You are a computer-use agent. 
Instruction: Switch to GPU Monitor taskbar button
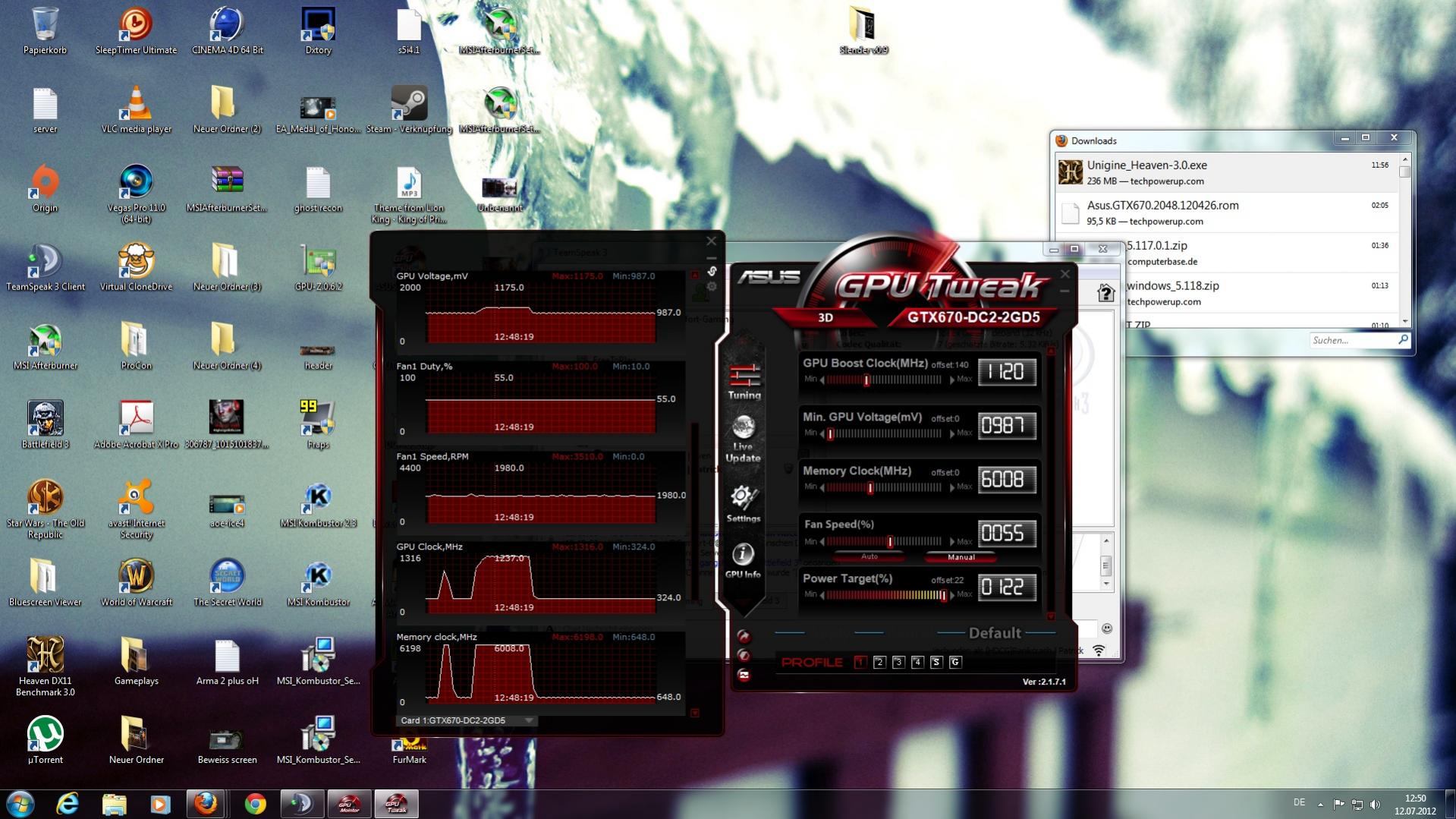click(349, 804)
